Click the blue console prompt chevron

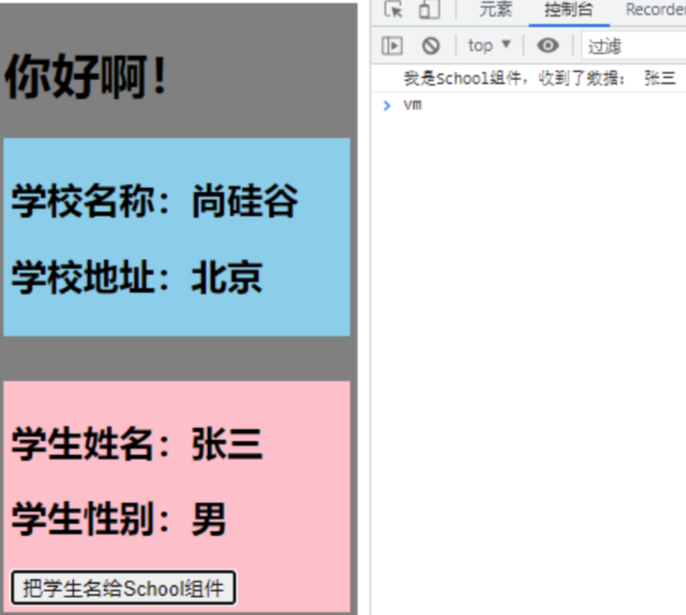[x=388, y=105]
